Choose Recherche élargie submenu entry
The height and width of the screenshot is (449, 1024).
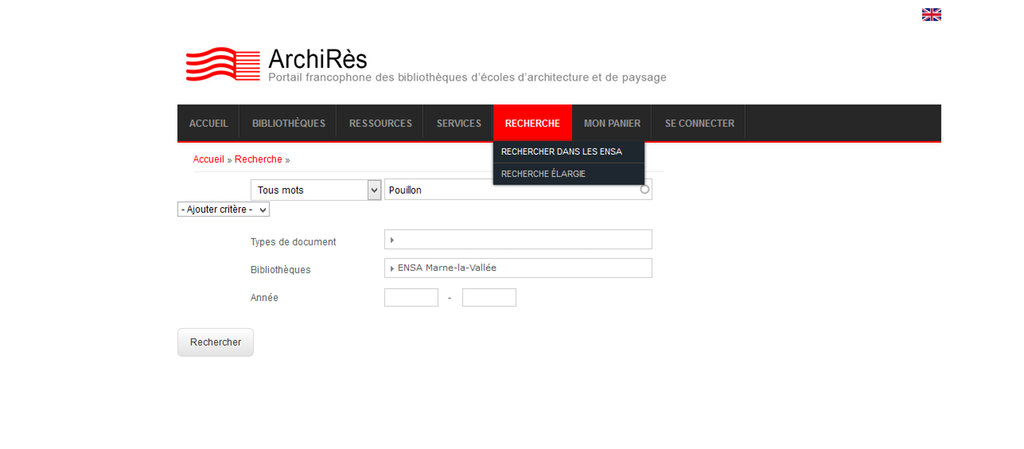[x=569, y=174]
